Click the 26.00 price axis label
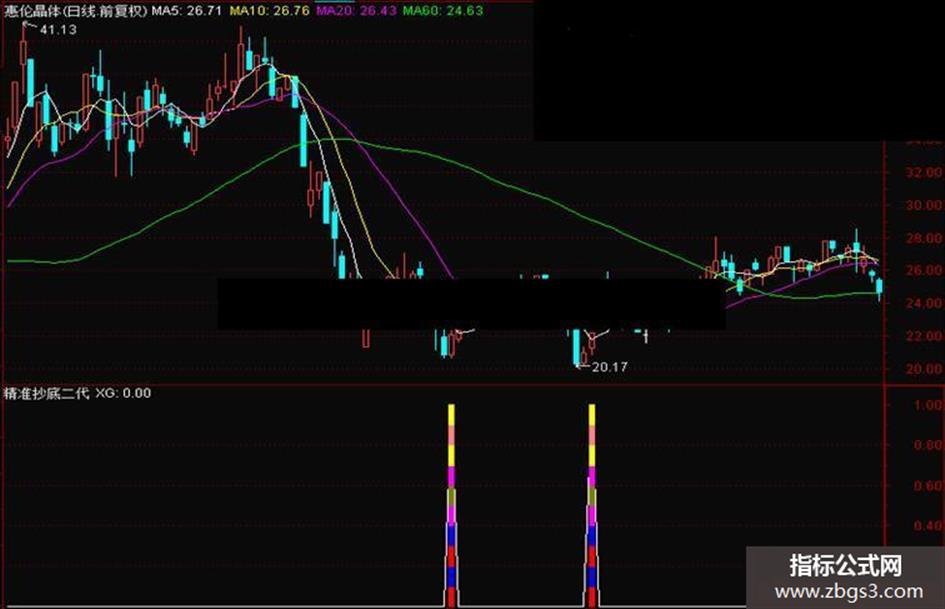This screenshot has width=945, height=609. click(924, 271)
